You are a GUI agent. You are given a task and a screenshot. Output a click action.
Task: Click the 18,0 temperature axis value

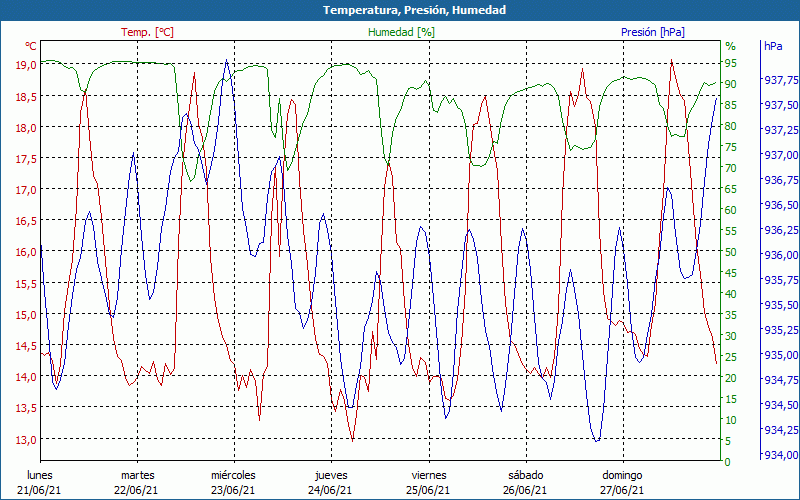click(x=27, y=127)
